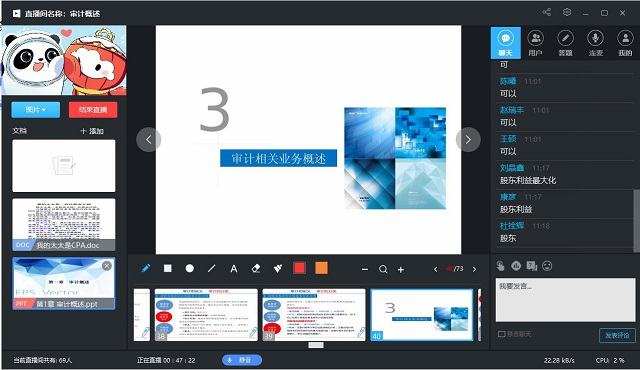This screenshot has width=640, height=370.
Task: Select the rectangle shape tool
Action: pos(167,268)
